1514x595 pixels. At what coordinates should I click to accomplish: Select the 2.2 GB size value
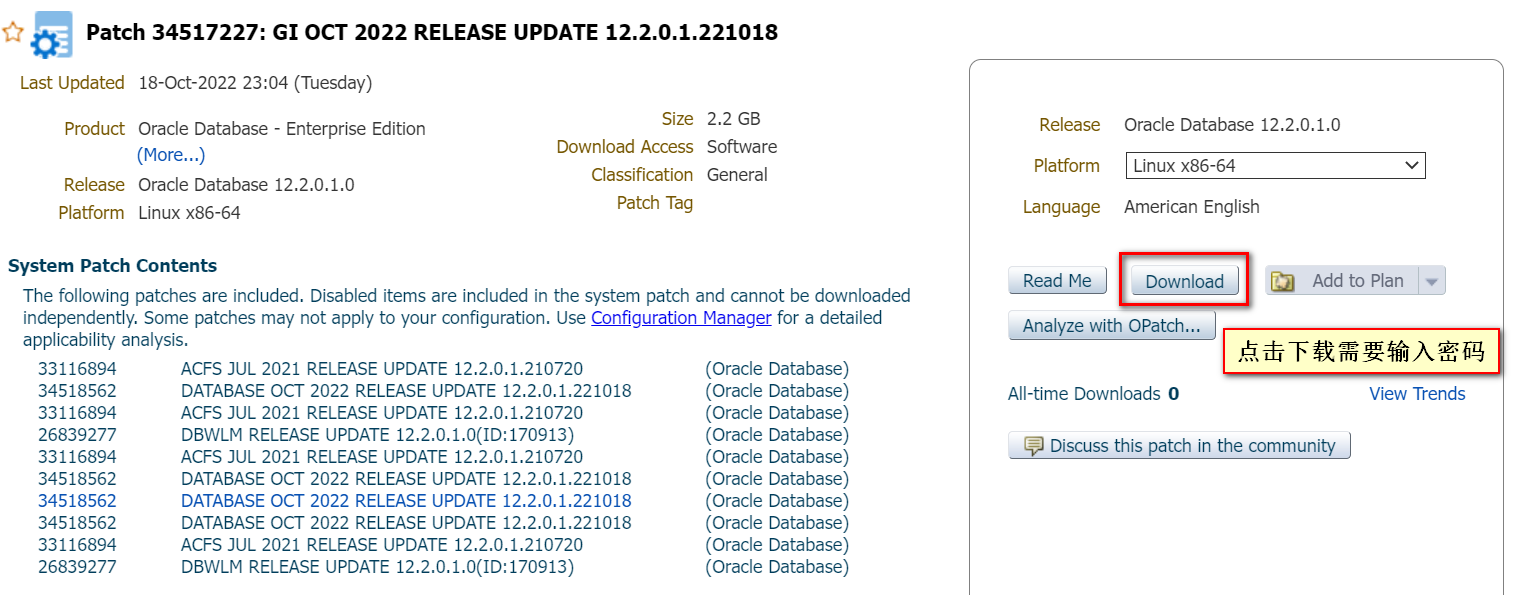pos(734,119)
